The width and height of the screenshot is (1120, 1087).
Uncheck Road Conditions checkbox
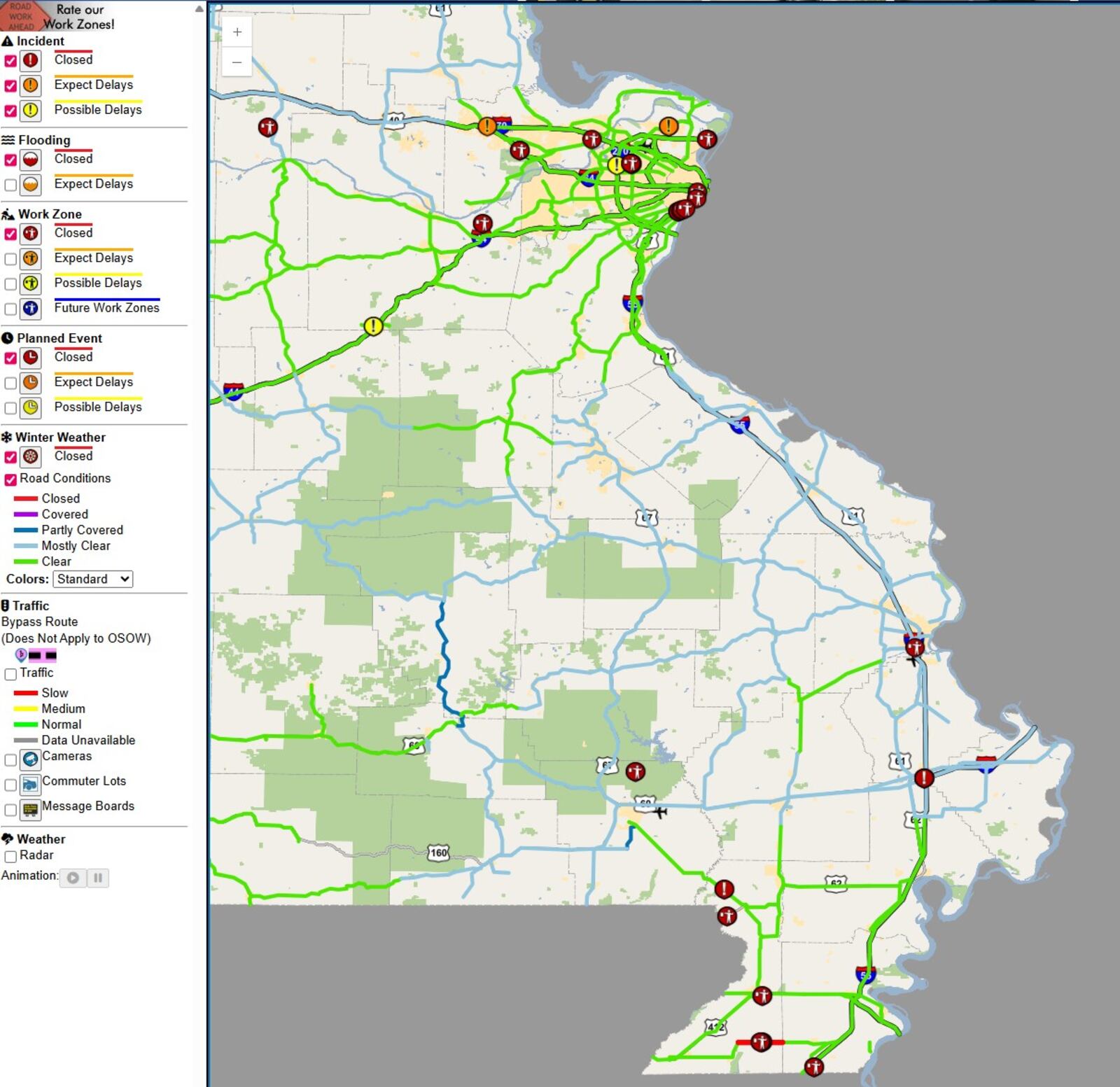10,479
